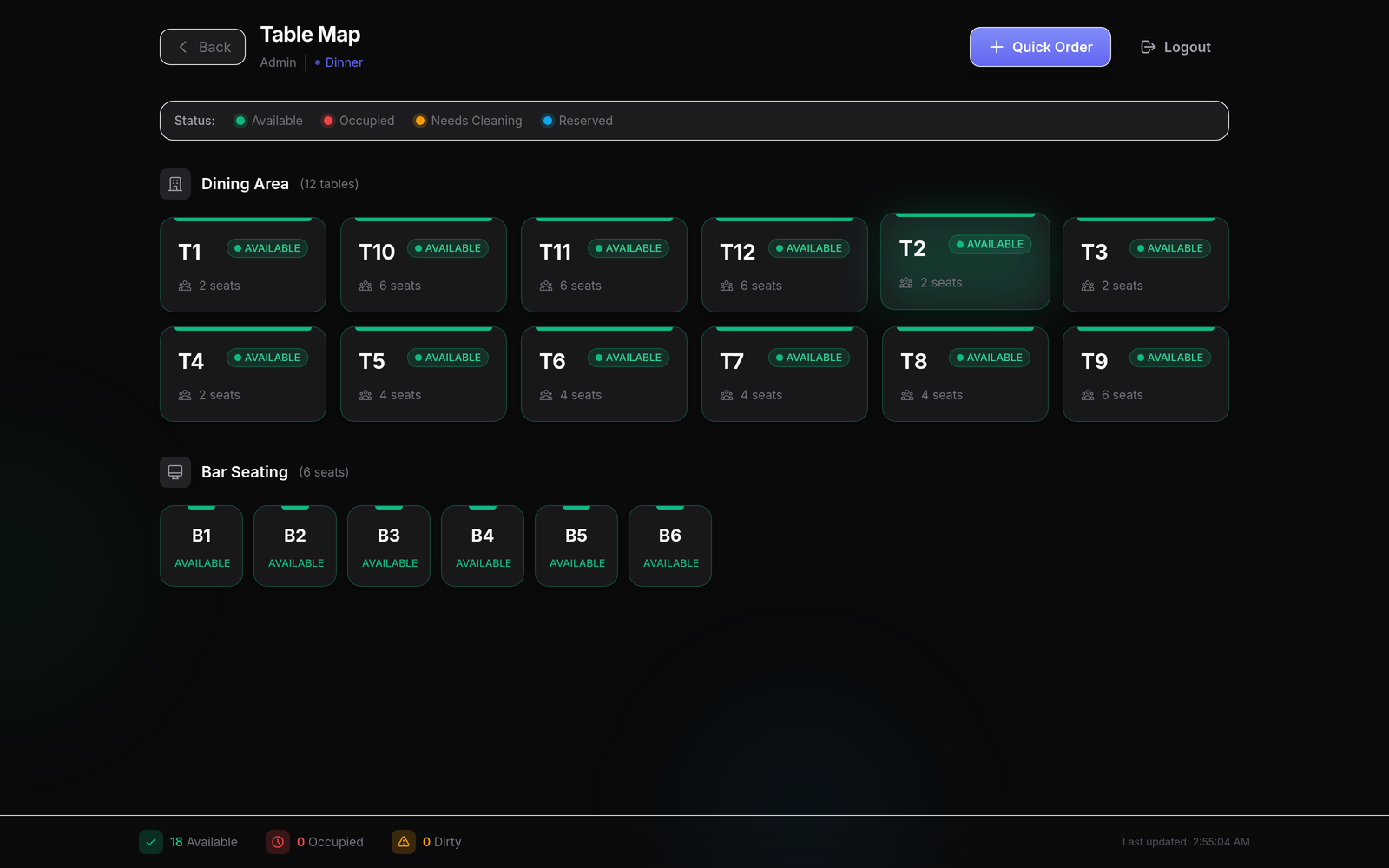Image resolution: width=1389 pixels, height=868 pixels.
Task: Click AVAILABLE badge on table T9
Action: pyautogui.click(x=1170, y=358)
